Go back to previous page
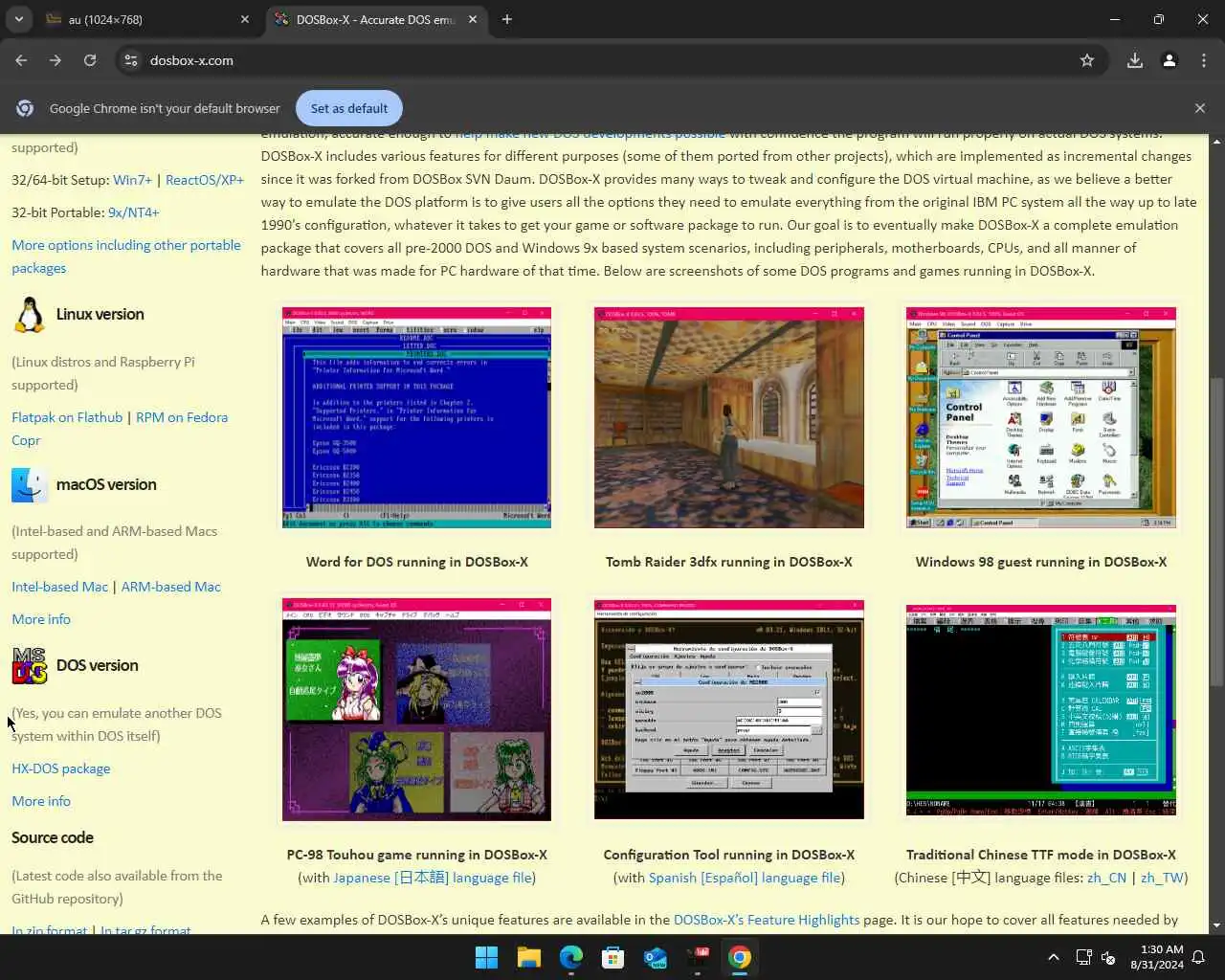Screen dimensions: 1225x980 click(x=21, y=60)
